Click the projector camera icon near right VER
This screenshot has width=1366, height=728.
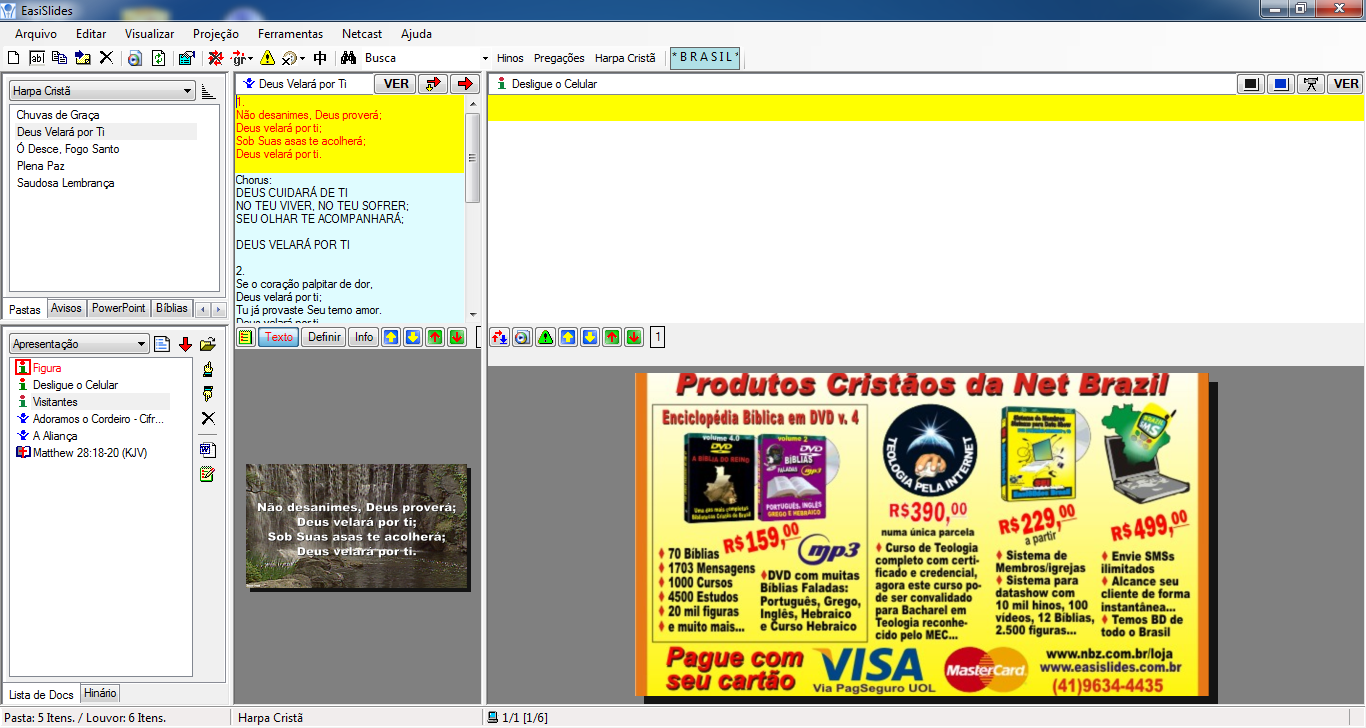pyautogui.click(x=1310, y=84)
